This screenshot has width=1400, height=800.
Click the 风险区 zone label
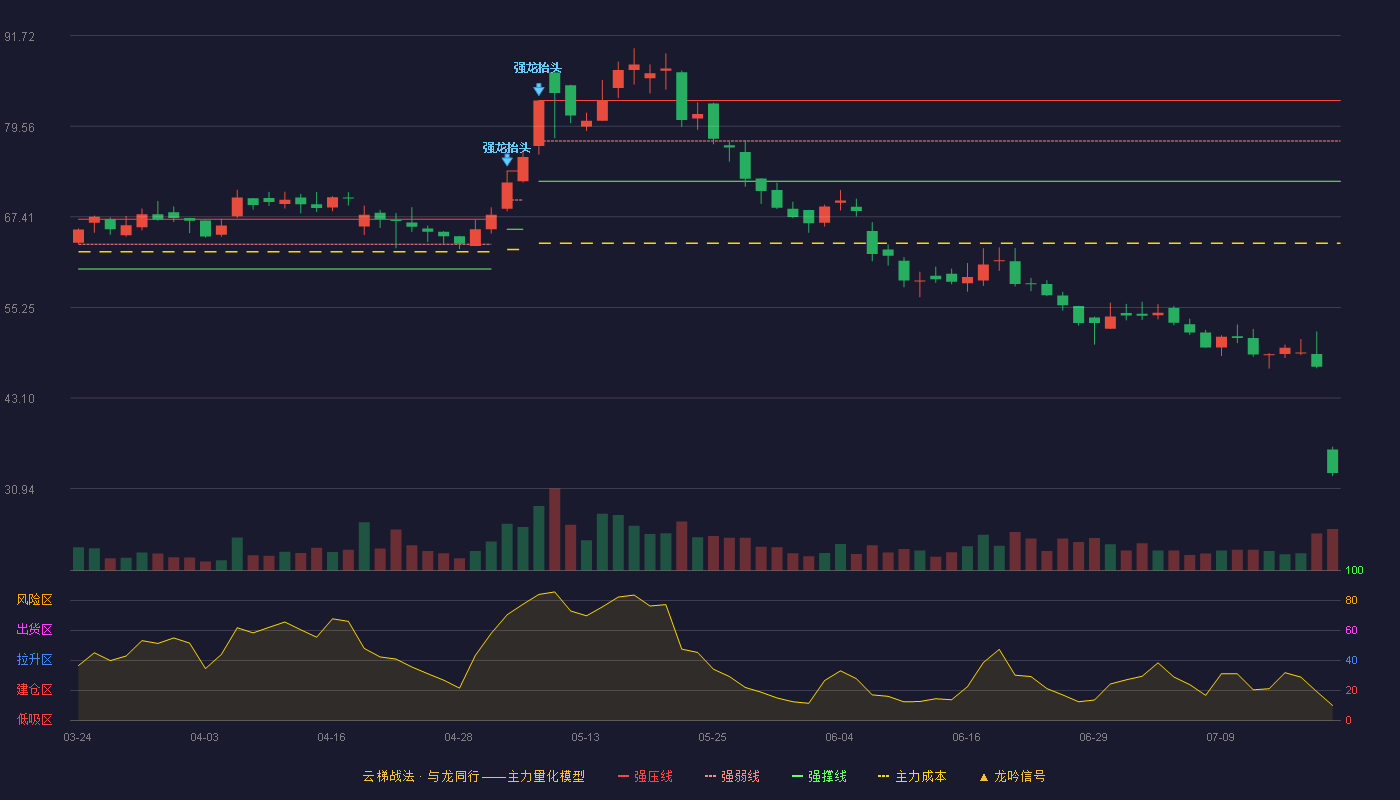(34, 600)
